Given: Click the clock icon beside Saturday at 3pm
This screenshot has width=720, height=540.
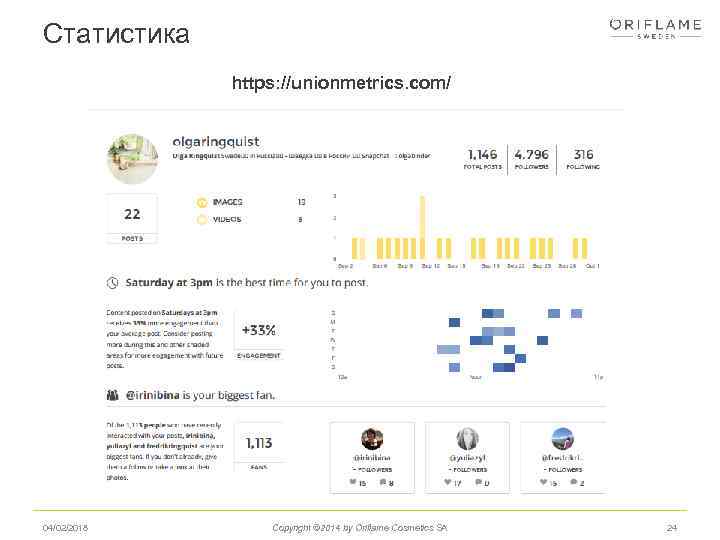Looking at the screenshot, I should coord(115,283).
